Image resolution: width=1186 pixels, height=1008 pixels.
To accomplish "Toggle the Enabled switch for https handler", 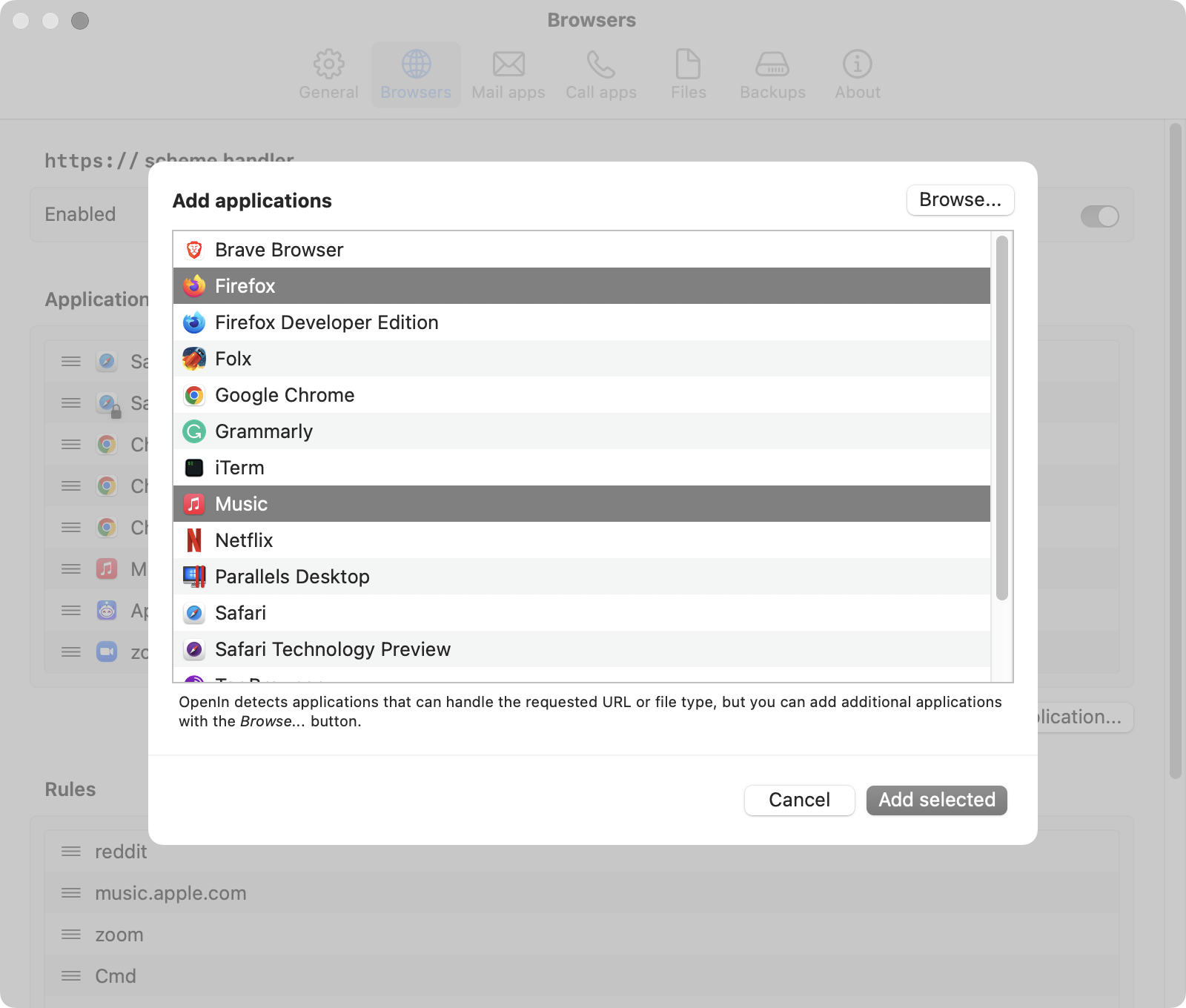I will (x=1100, y=216).
